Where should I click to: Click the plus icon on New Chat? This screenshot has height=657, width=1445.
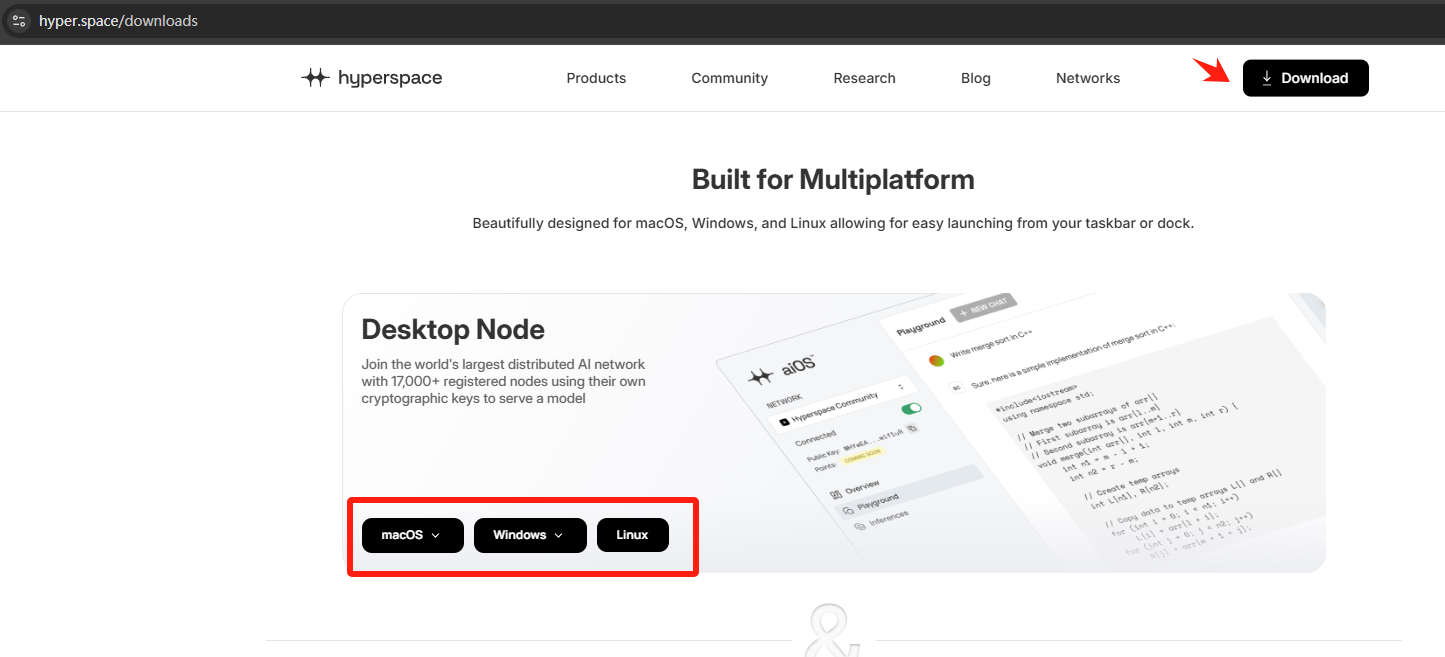(x=964, y=313)
